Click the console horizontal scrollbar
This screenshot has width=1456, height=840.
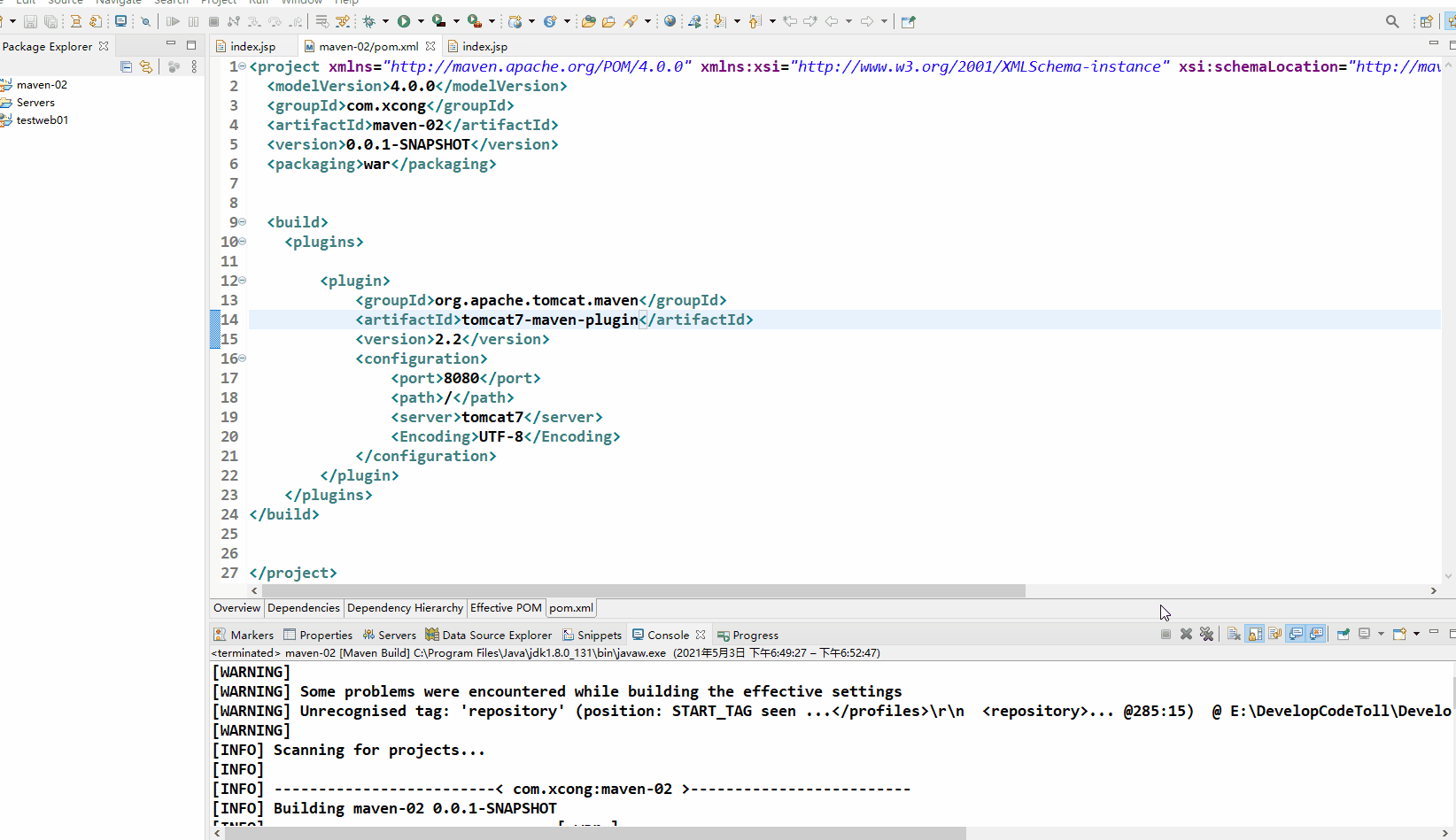point(593,834)
